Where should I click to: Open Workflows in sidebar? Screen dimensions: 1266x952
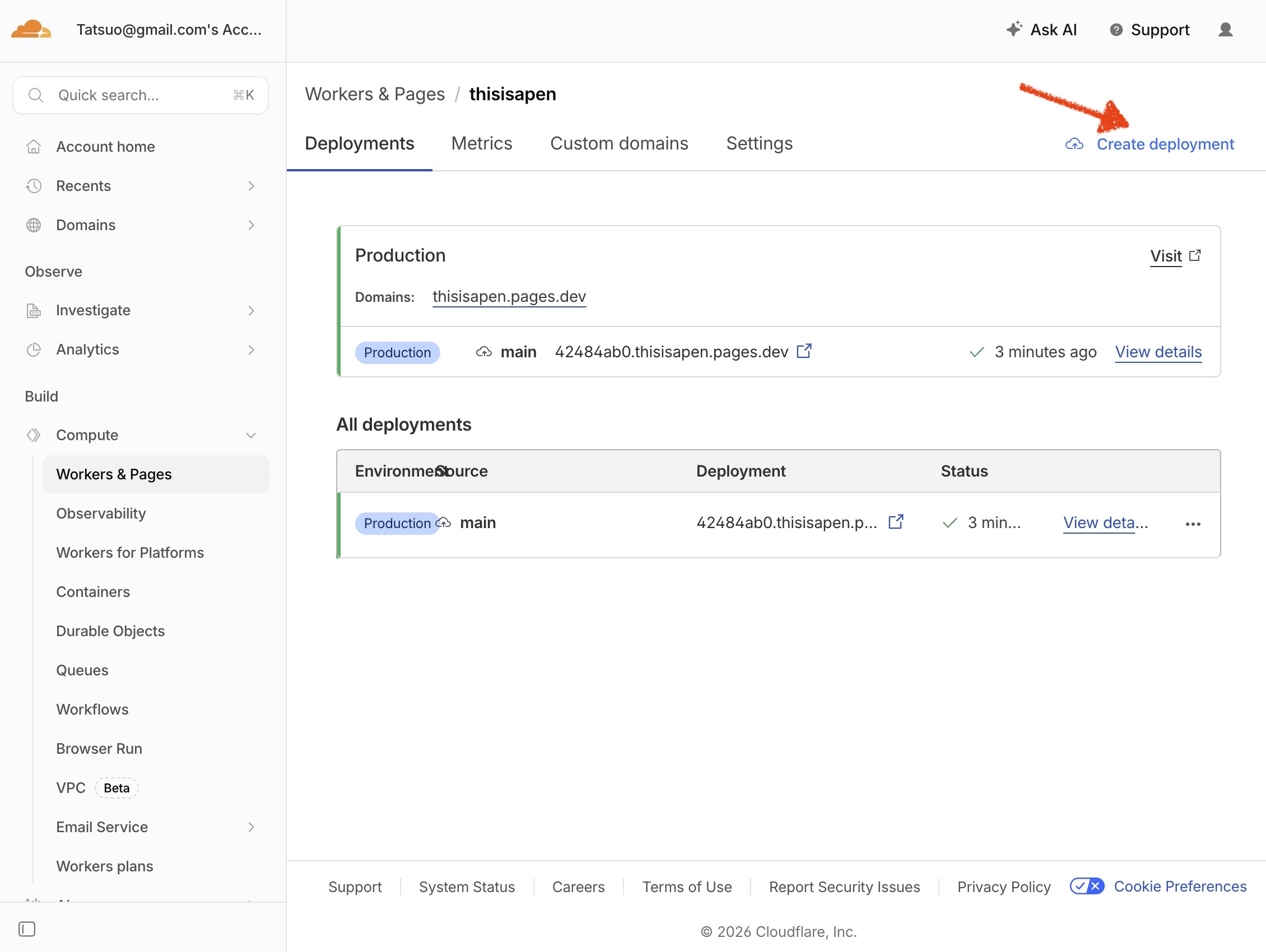[x=92, y=710]
